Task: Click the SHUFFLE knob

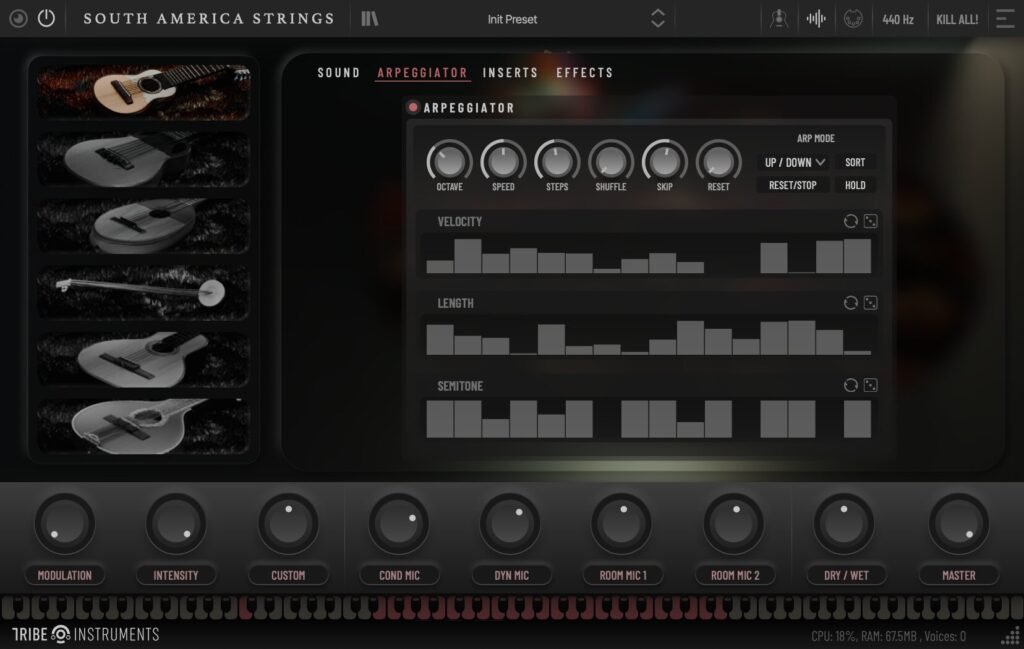Action: (611, 161)
